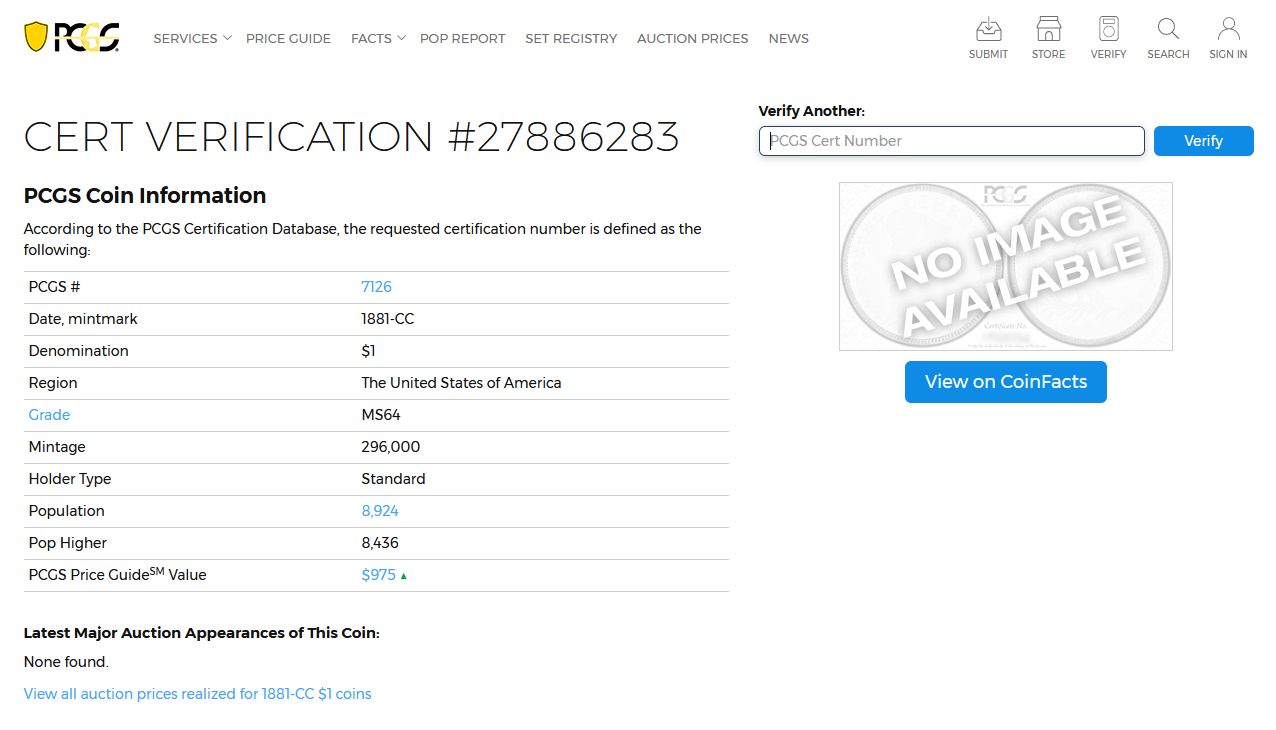
Task: Click the Population 8,924 link
Action: [x=380, y=511]
